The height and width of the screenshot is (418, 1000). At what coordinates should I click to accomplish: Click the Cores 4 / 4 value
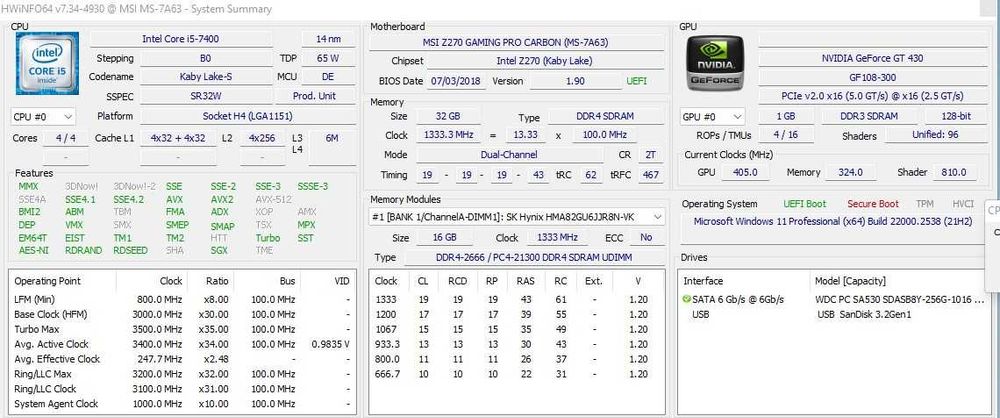(x=66, y=138)
